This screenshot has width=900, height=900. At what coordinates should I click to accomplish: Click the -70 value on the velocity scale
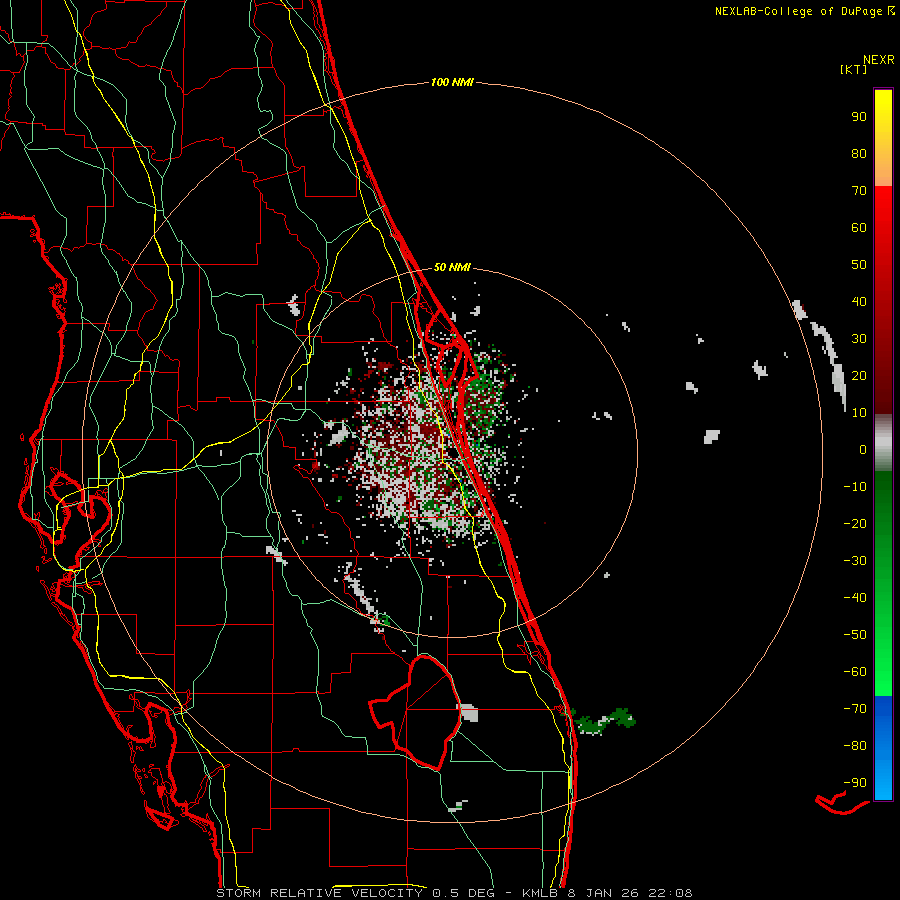point(855,709)
